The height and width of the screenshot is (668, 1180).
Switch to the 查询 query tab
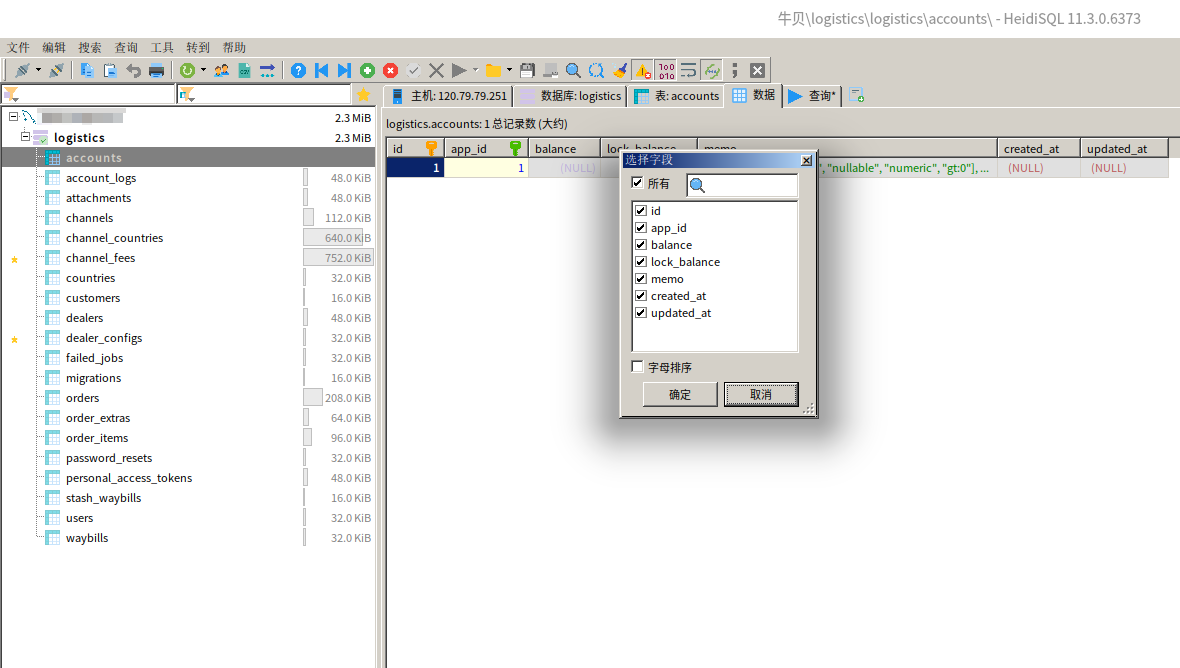coord(812,96)
